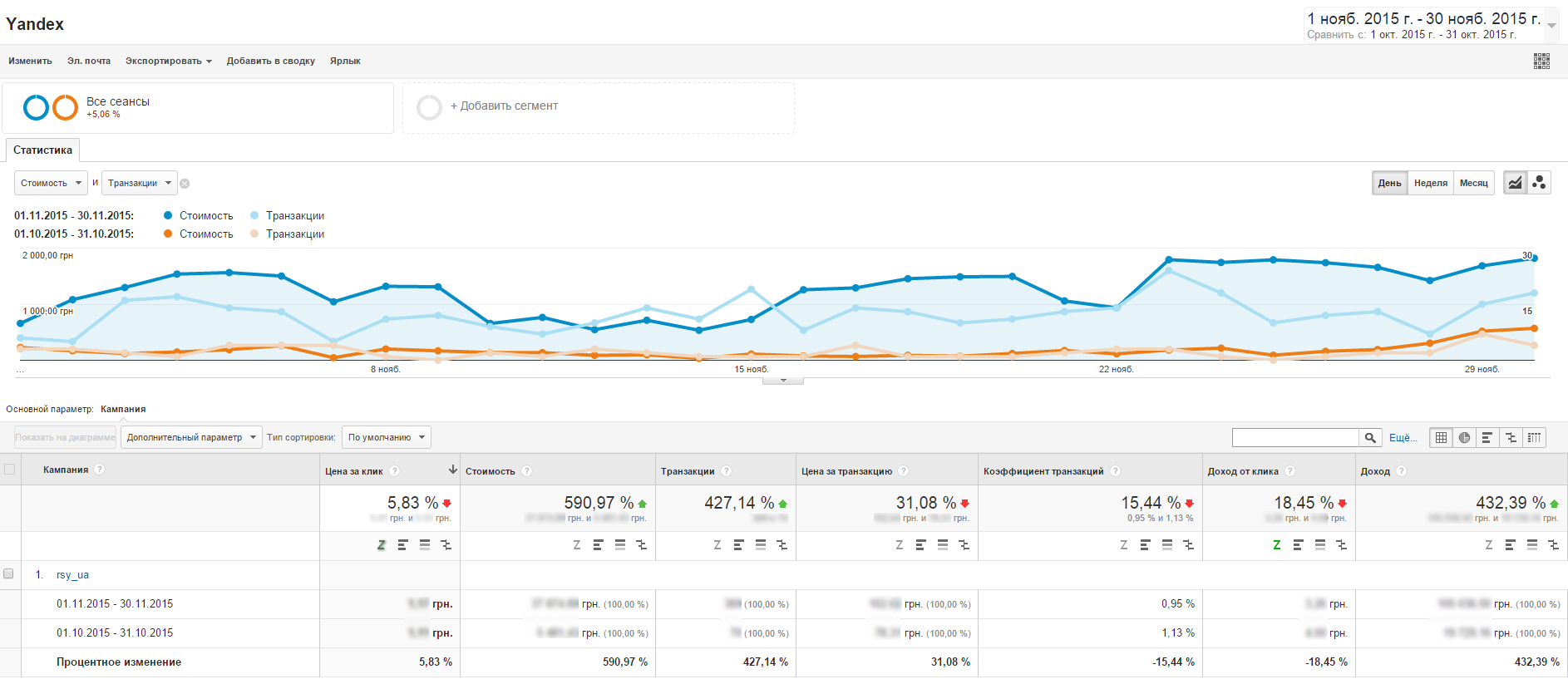Open the По умолчанию sort type dropdown
The image size is (1568, 679).
coord(386,437)
